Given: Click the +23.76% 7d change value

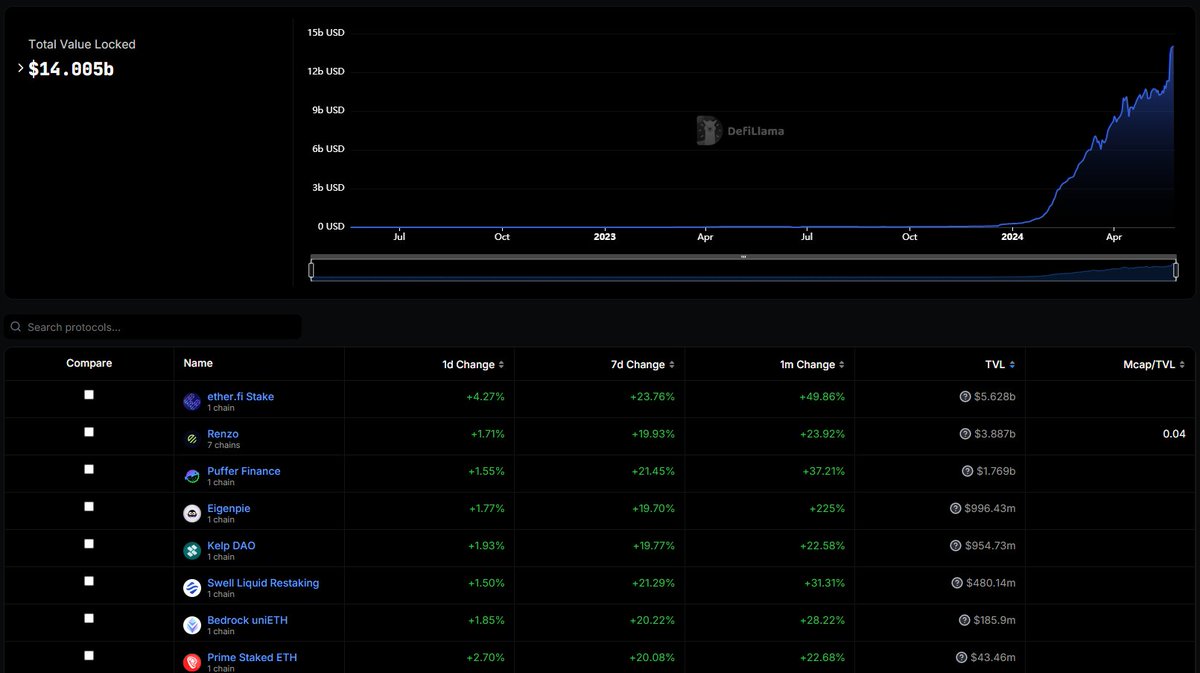Looking at the screenshot, I should (652, 397).
